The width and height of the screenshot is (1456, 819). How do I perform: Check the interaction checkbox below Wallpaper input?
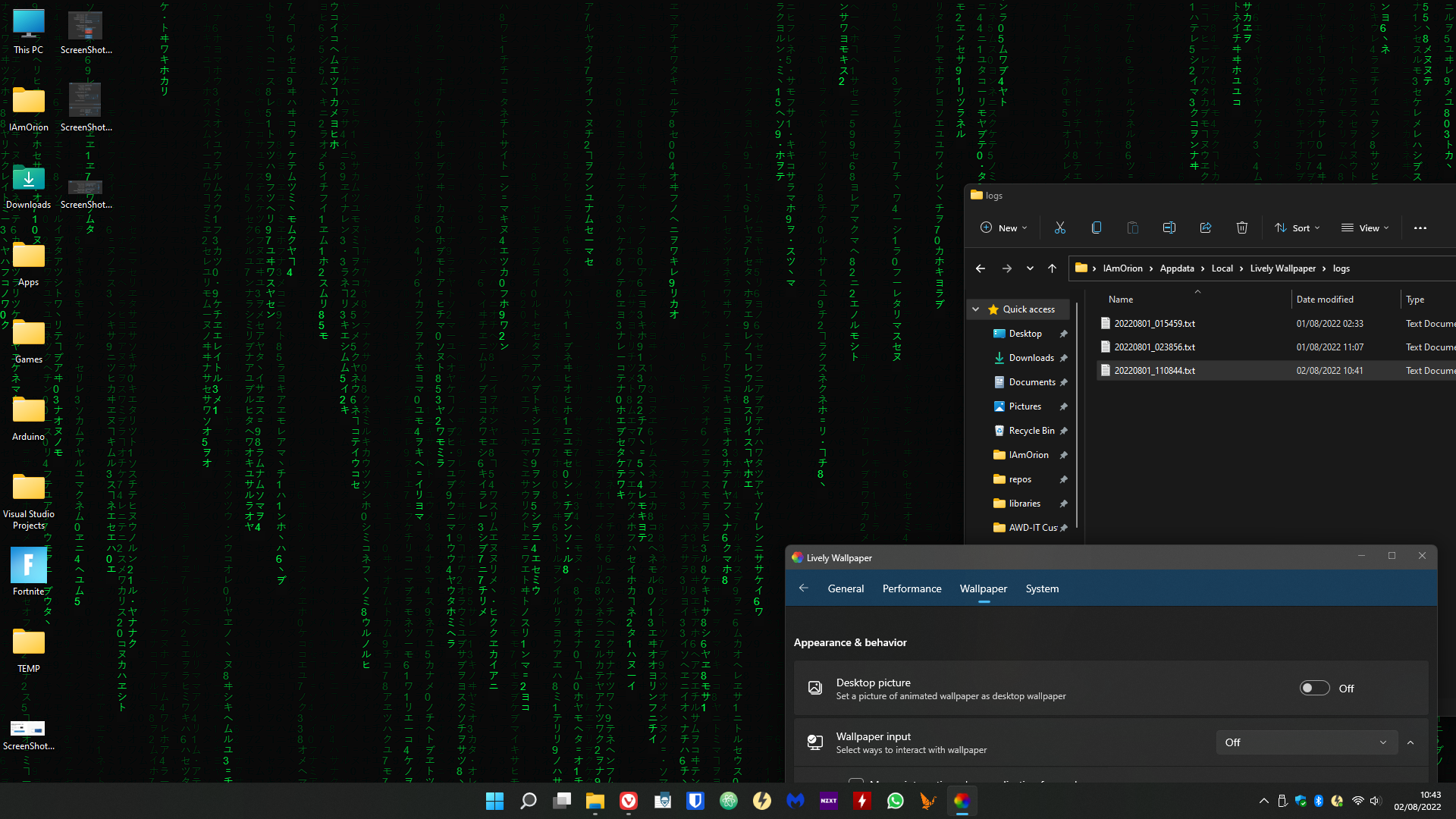coord(856,784)
